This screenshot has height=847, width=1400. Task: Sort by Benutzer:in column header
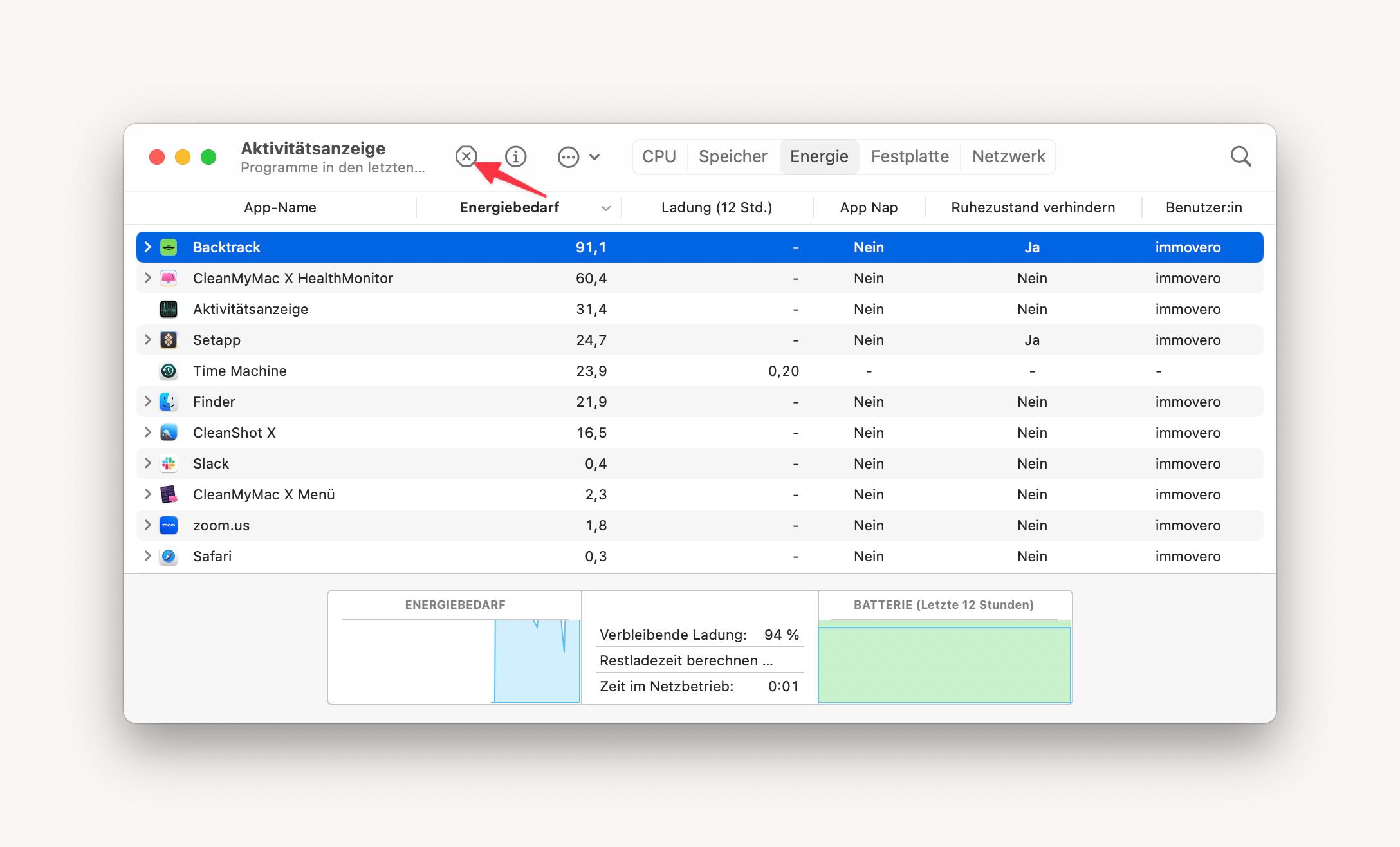click(x=1203, y=207)
